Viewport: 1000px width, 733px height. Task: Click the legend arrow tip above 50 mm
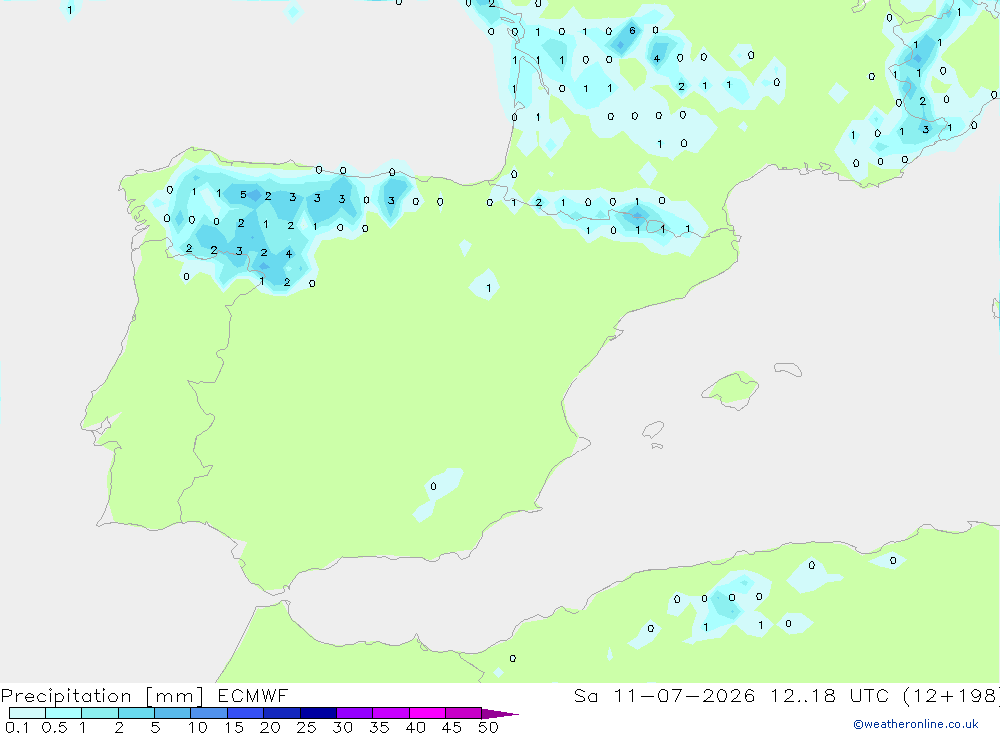pos(500,714)
